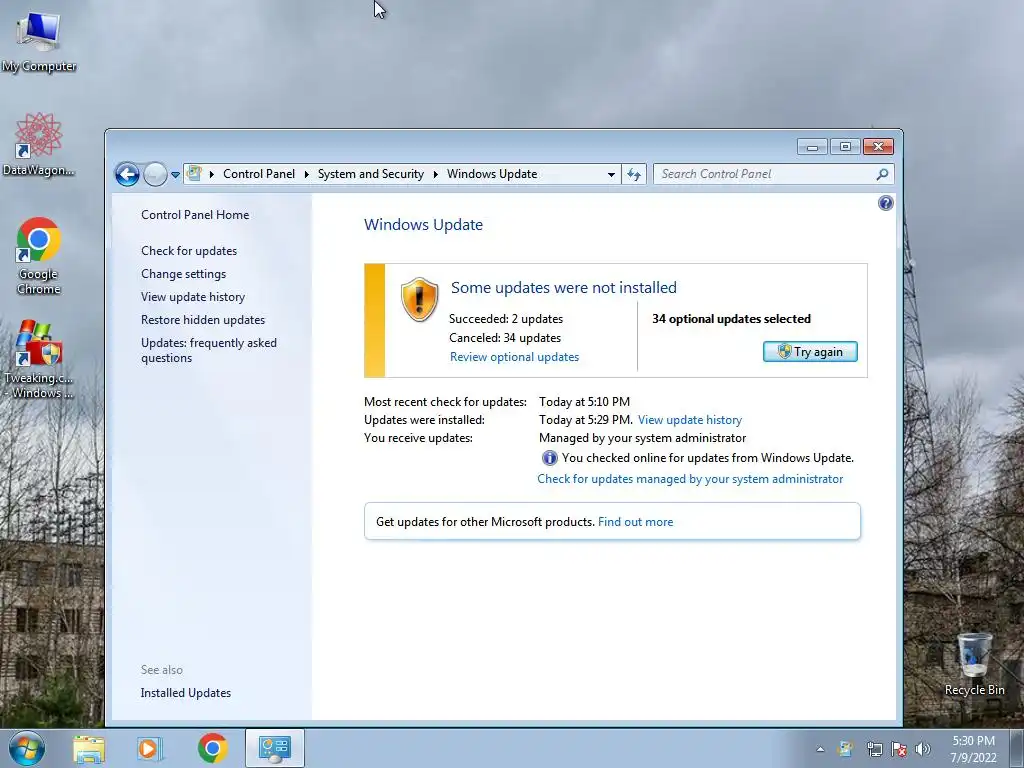The width and height of the screenshot is (1024, 768).
Task: Show hidden tray icons arrow
Action: click(x=820, y=749)
